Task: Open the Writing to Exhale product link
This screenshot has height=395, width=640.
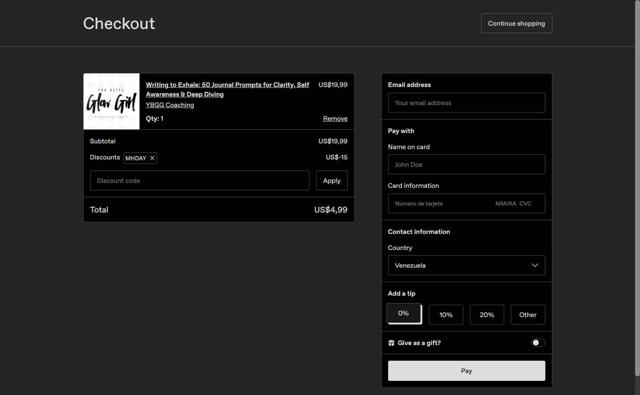Action: [x=227, y=89]
